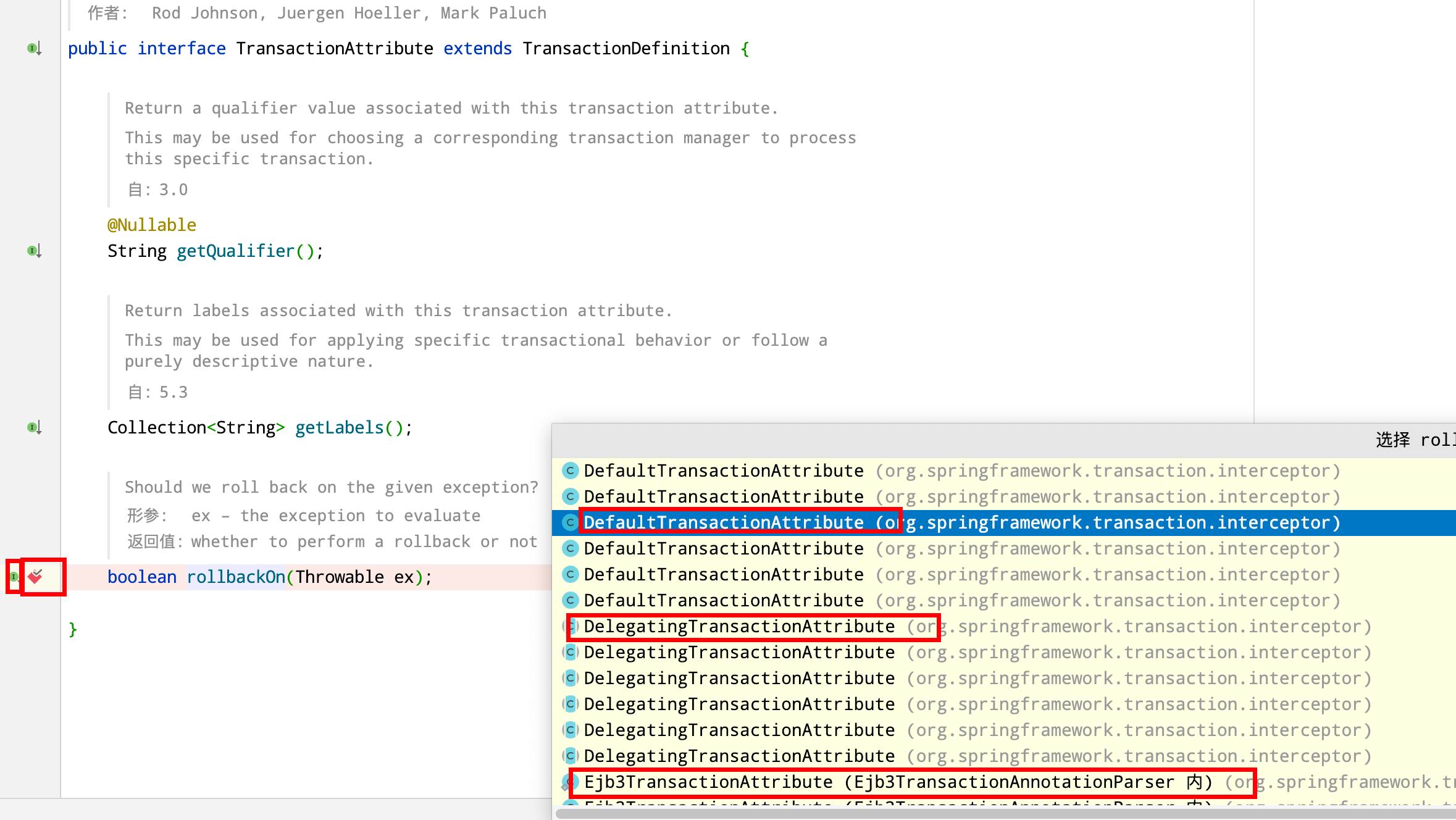Click the implemented-method gutter icon next to getLabels

[34, 427]
